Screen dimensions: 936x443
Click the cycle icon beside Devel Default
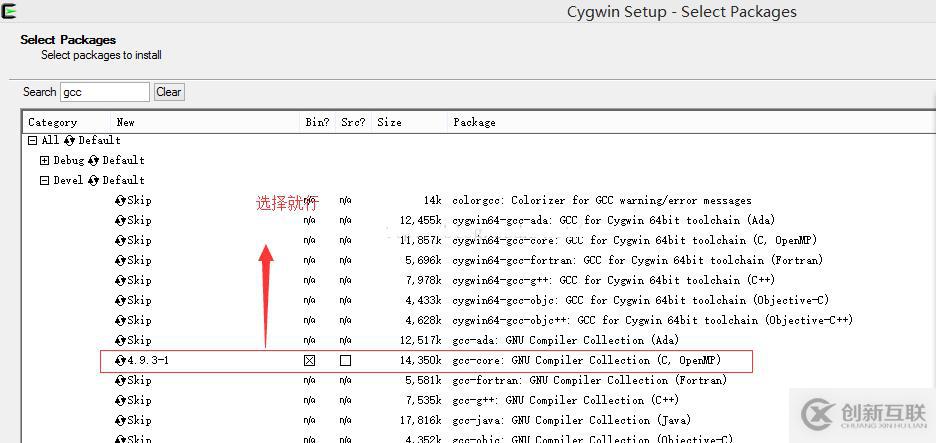pyautogui.click(x=93, y=180)
